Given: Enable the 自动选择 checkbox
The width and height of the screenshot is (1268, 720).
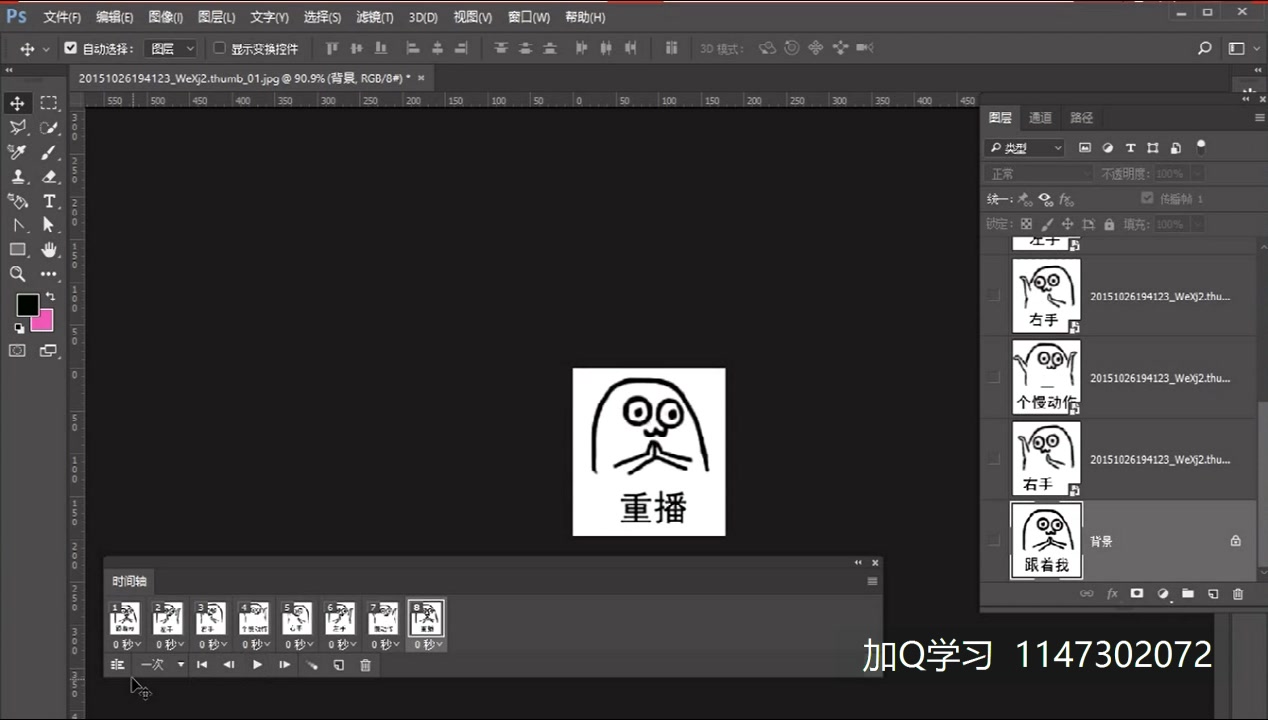Looking at the screenshot, I should (x=69, y=47).
